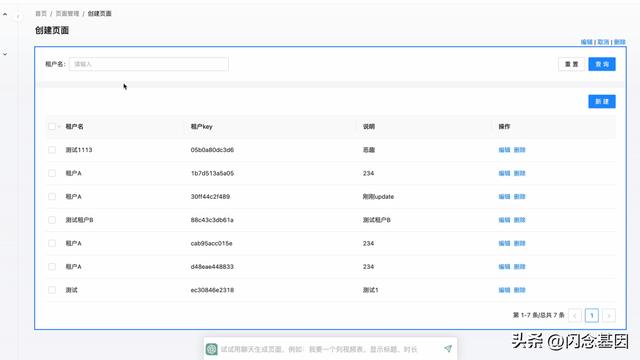640x360 pixels.
Task: Click 删除 in the 测试租户B row
Action: [520, 220]
